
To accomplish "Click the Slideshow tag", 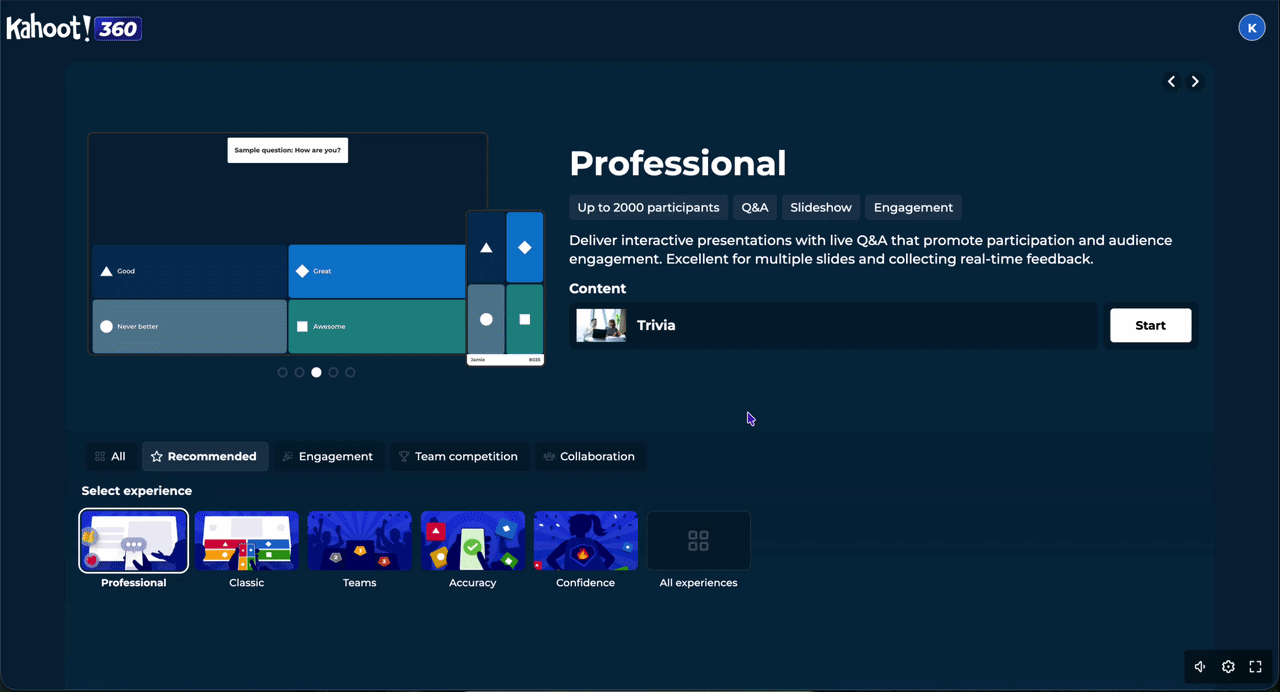I will [x=821, y=208].
